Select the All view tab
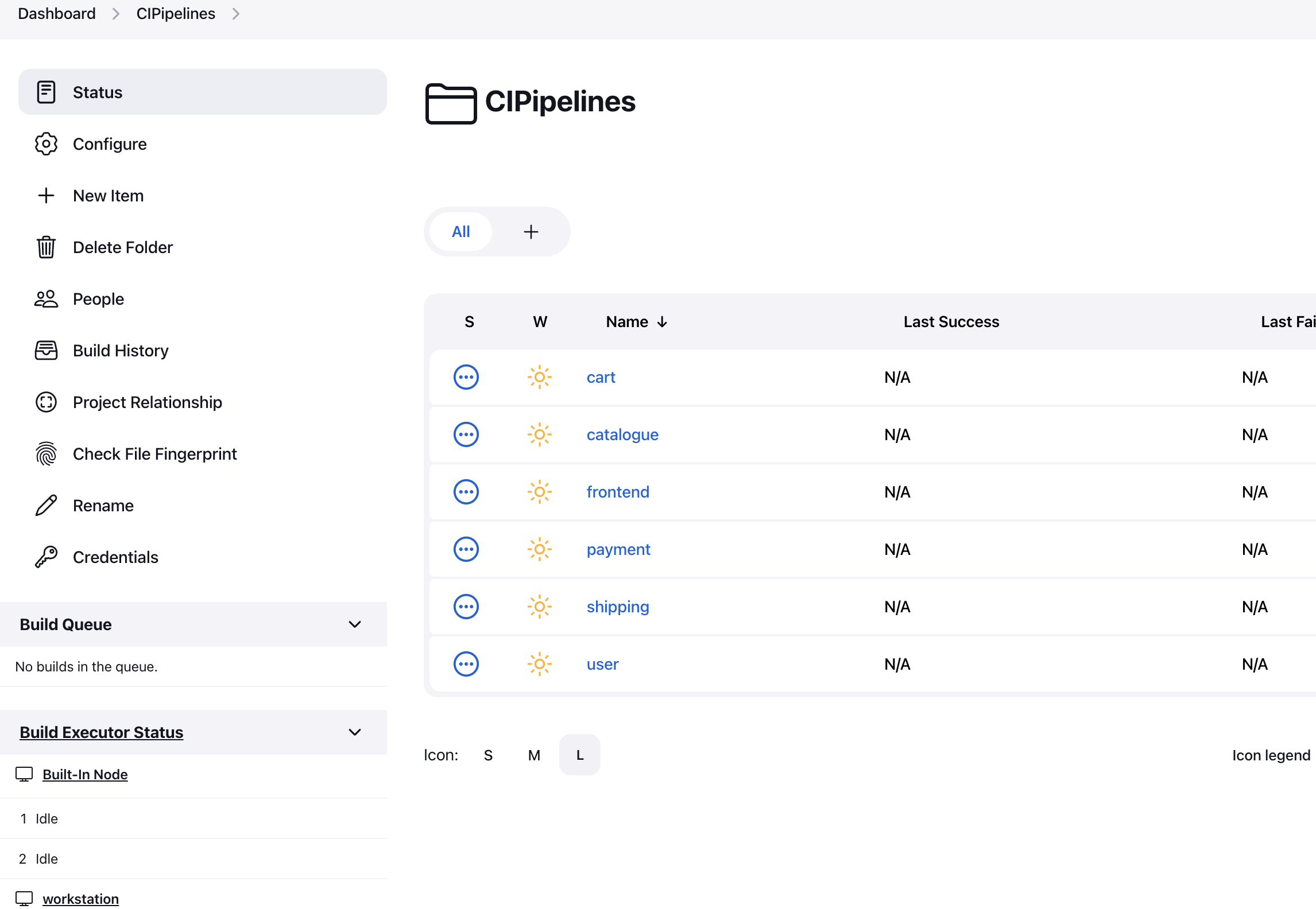Screen dimensions: 1316x909 click(460, 231)
